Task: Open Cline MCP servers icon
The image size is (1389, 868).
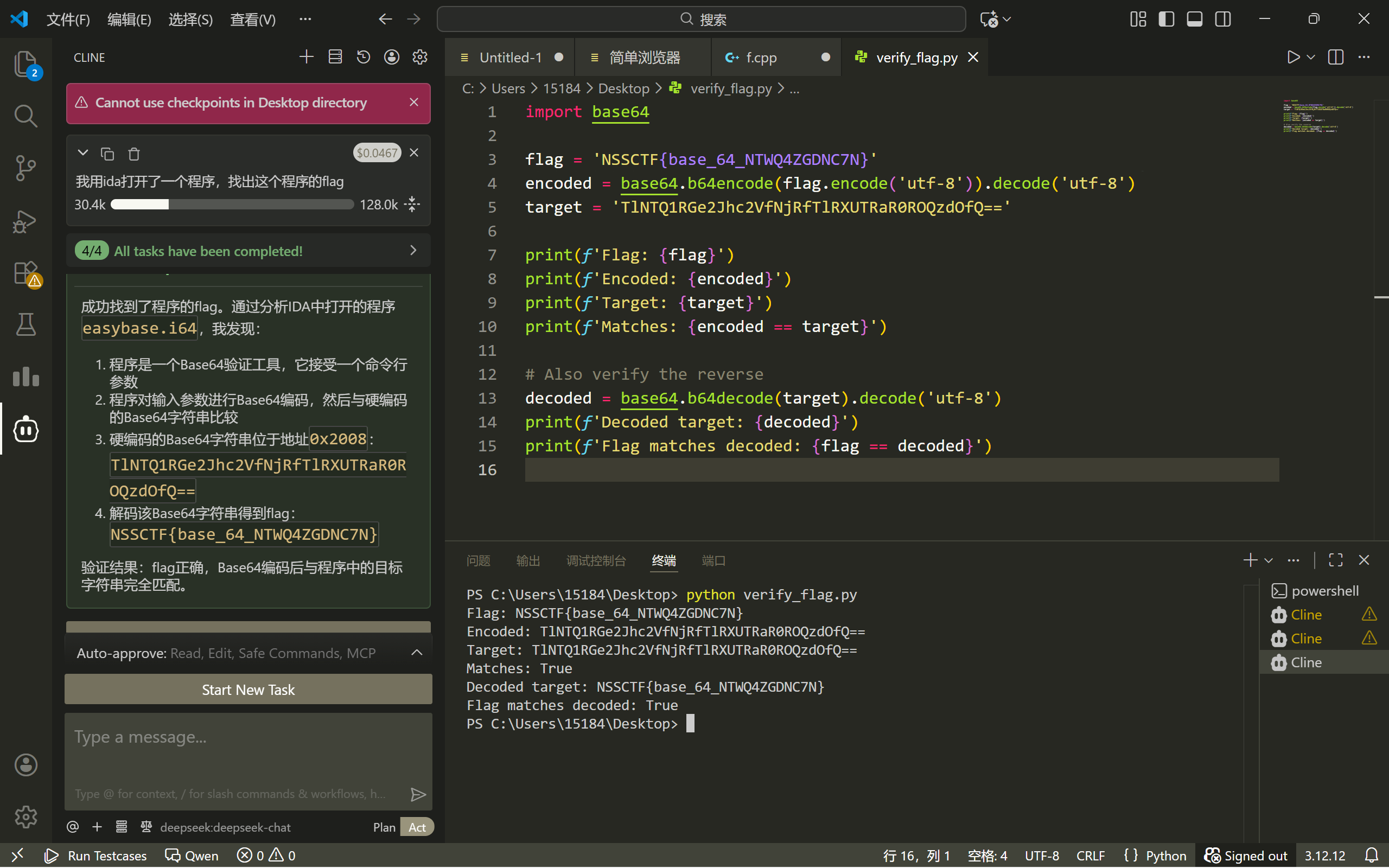Action: (x=335, y=57)
